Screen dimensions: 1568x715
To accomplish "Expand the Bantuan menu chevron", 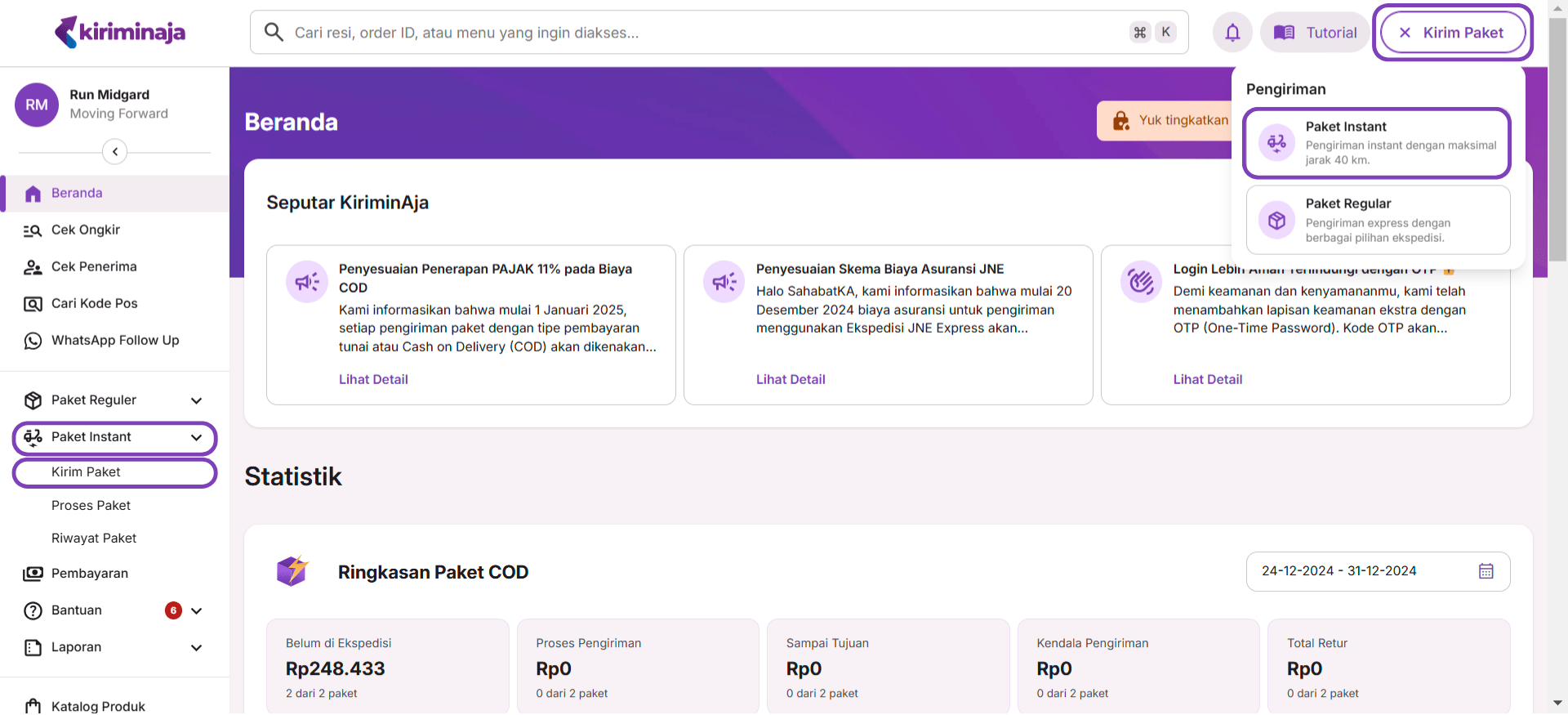I will click(x=196, y=611).
